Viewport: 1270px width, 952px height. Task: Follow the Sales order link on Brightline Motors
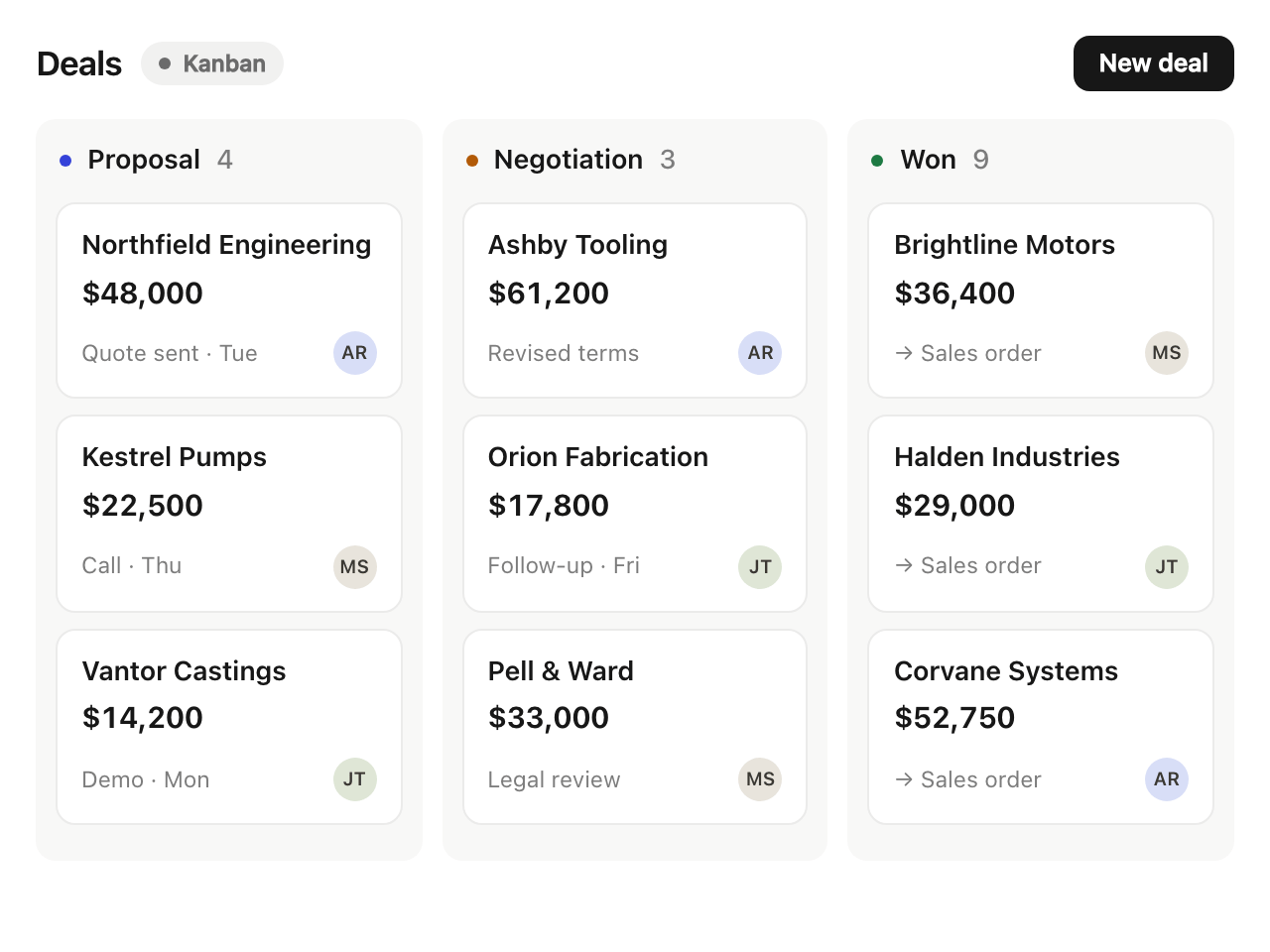967,353
